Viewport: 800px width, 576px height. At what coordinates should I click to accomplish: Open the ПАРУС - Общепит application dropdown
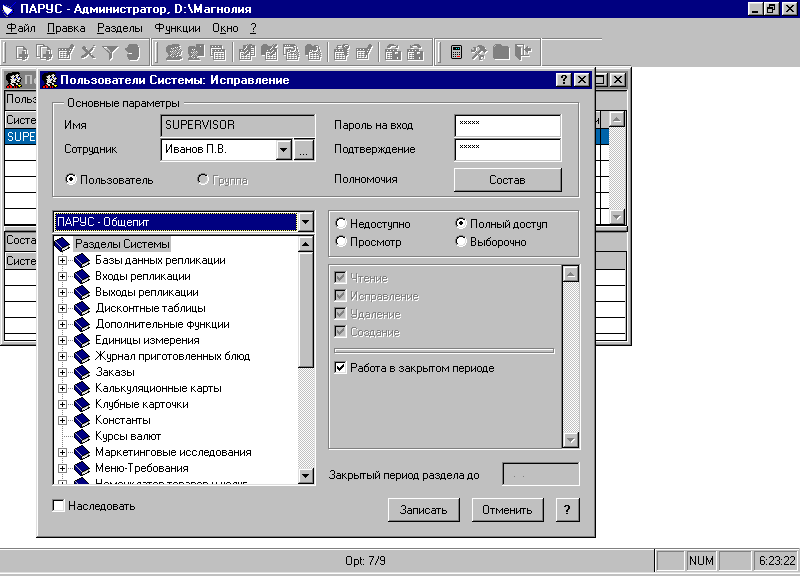[x=305, y=222]
